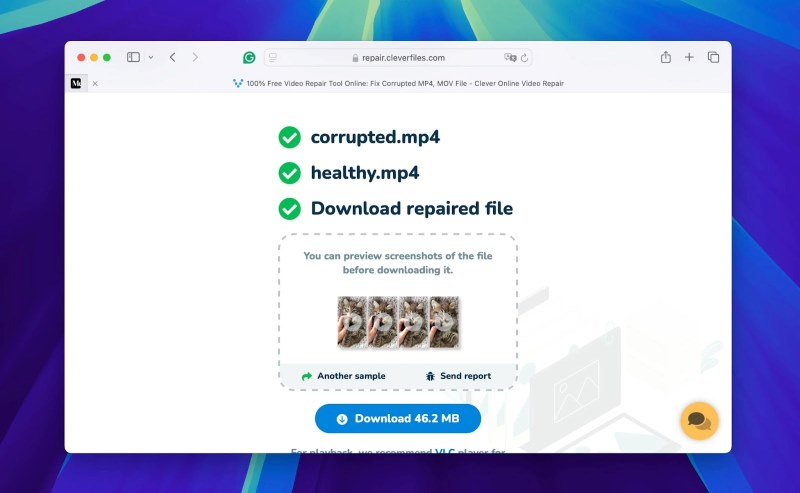The height and width of the screenshot is (493, 800).
Task: Reload the page with the refresh icon
Action: [x=524, y=58]
